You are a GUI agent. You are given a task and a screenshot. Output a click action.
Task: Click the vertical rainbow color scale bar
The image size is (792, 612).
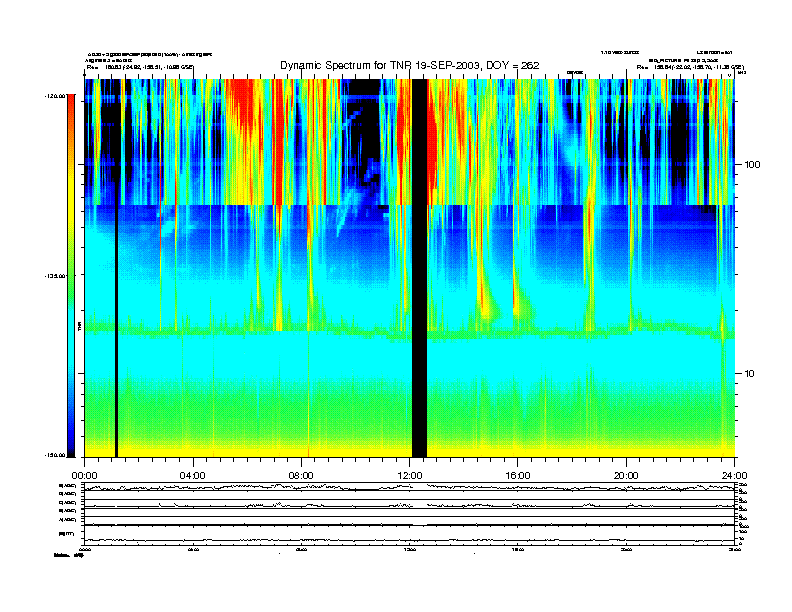click(x=71, y=275)
